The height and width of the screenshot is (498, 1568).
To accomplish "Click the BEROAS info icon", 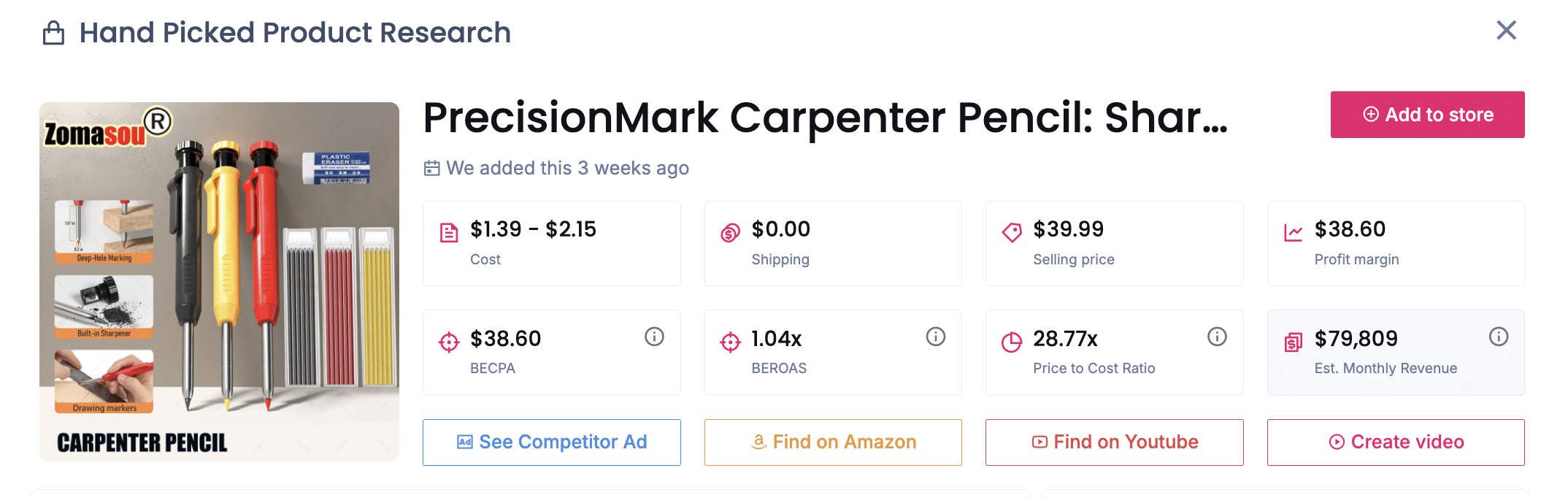I will (936, 337).
